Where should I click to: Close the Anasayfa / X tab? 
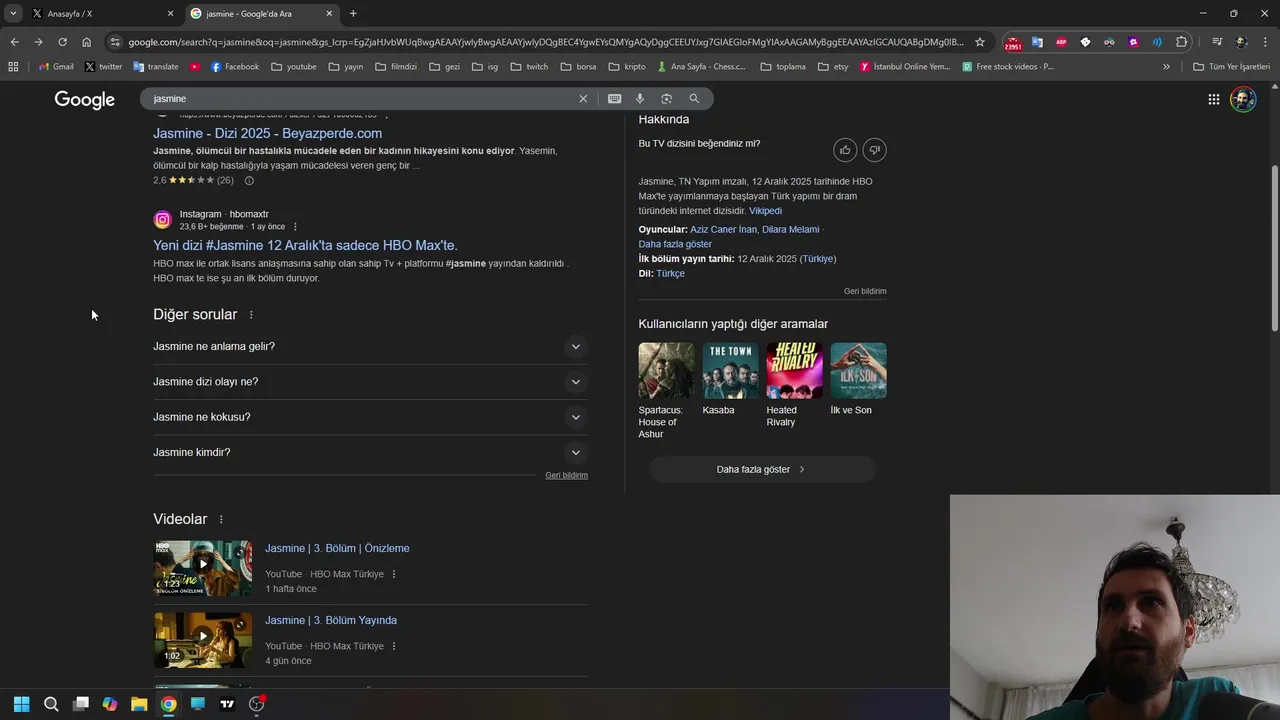(170, 13)
